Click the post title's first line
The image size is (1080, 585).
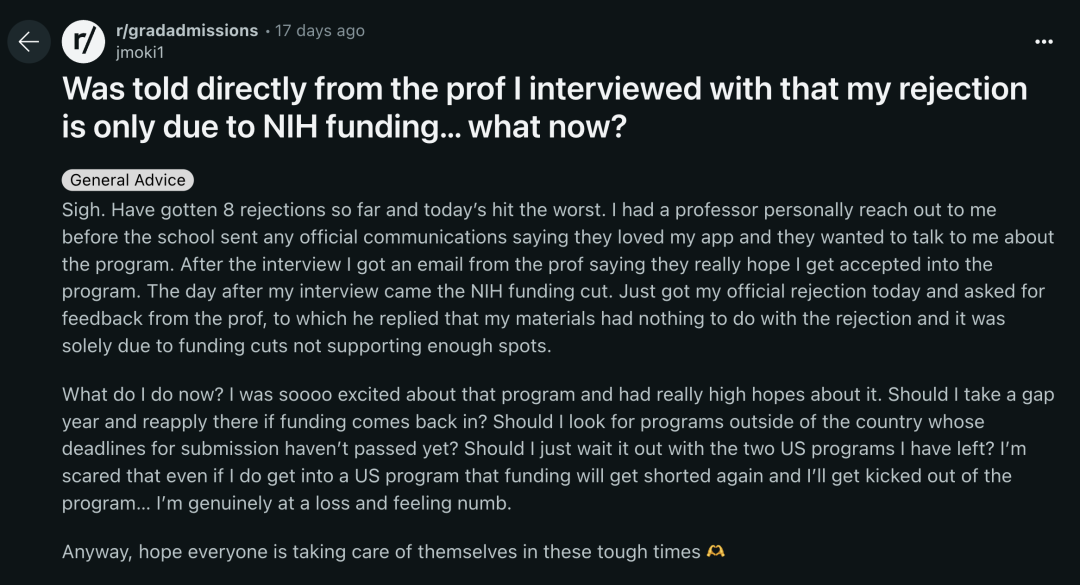click(544, 89)
